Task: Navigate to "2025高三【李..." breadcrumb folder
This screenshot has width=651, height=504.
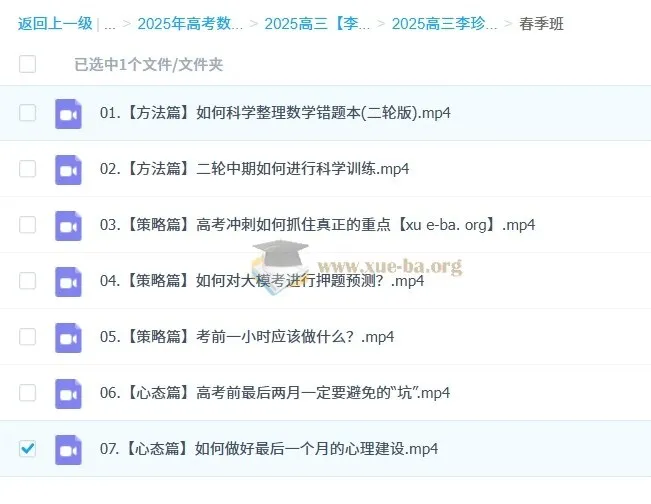Action: click(x=317, y=23)
